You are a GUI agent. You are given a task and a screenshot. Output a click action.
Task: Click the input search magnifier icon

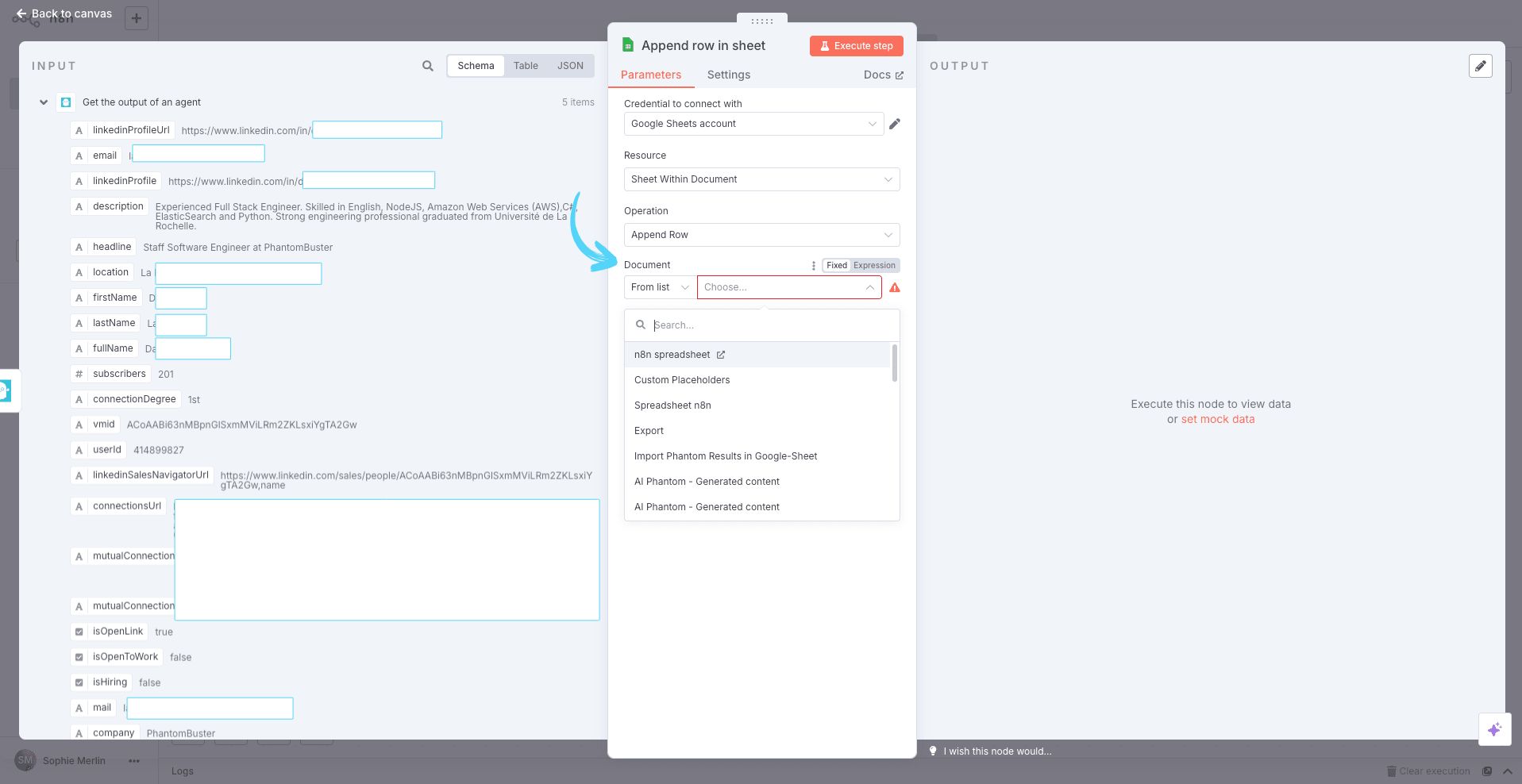click(428, 66)
